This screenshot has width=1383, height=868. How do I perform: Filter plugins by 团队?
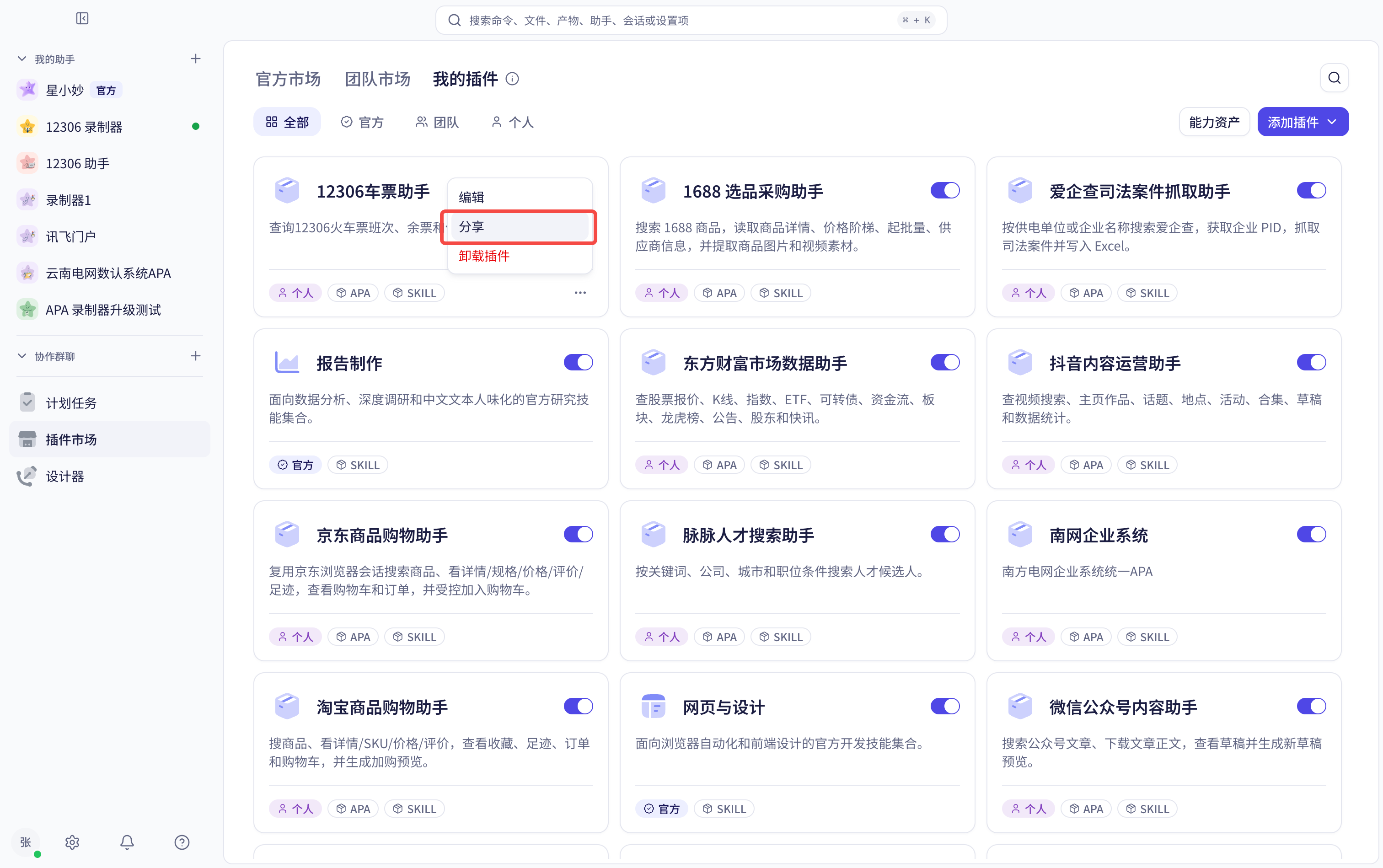[x=438, y=122]
